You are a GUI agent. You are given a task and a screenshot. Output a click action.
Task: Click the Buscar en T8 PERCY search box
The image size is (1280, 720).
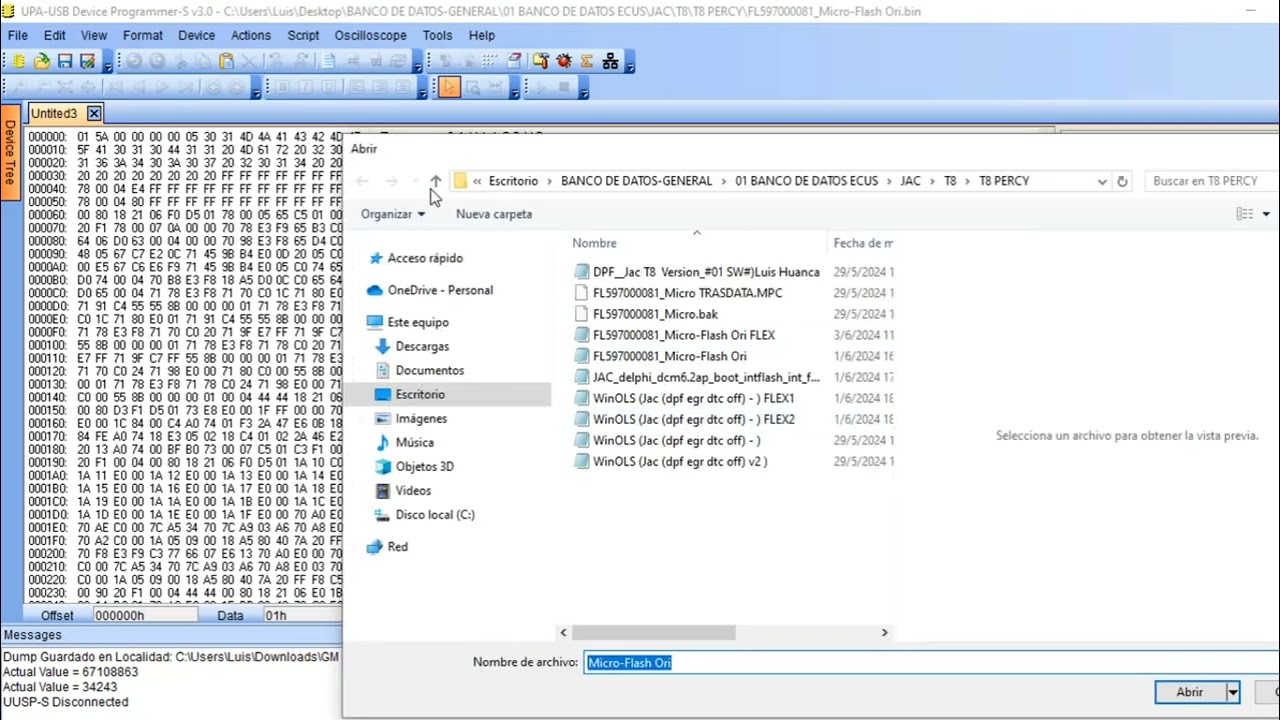(x=1210, y=181)
